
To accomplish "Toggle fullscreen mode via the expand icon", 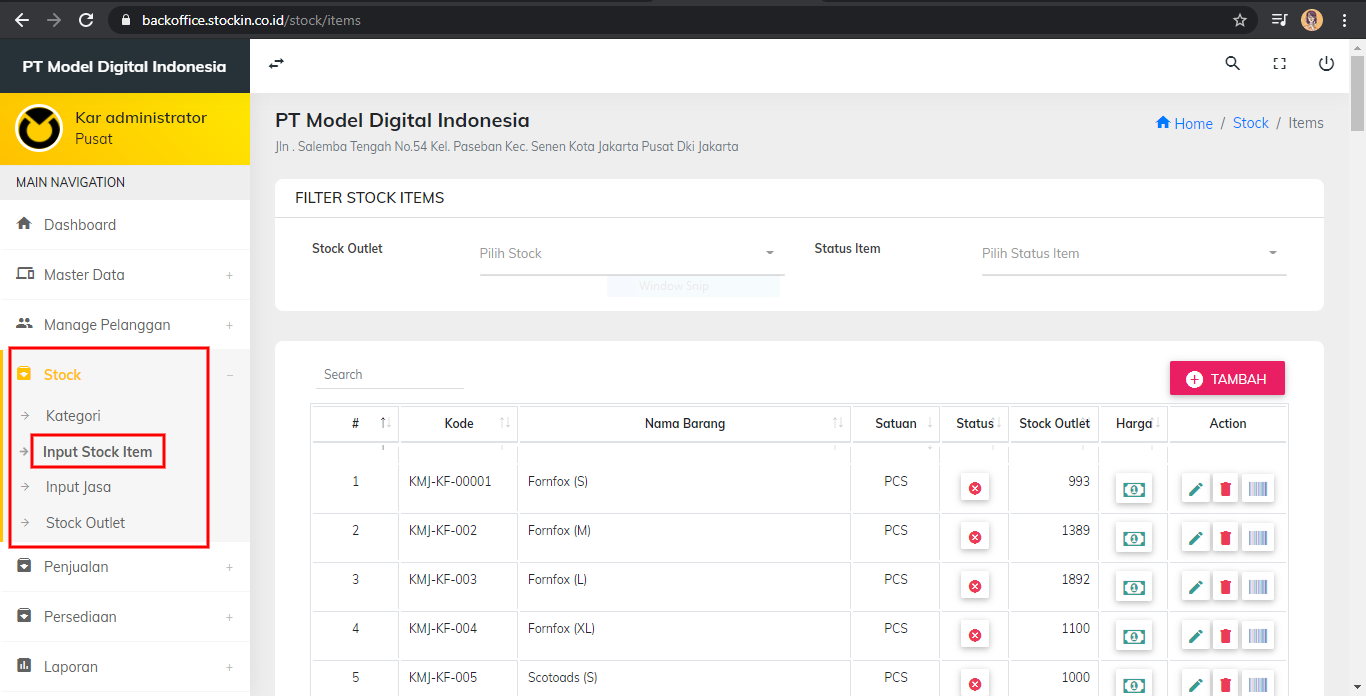I will pyautogui.click(x=1279, y=63).
